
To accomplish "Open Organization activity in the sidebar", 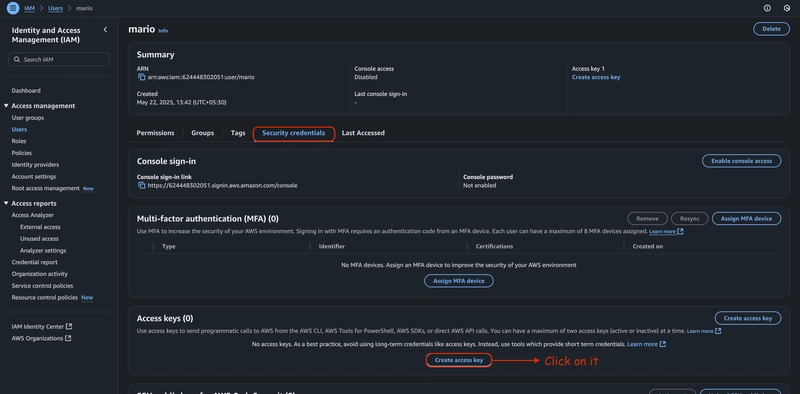I will pos(40,274).
